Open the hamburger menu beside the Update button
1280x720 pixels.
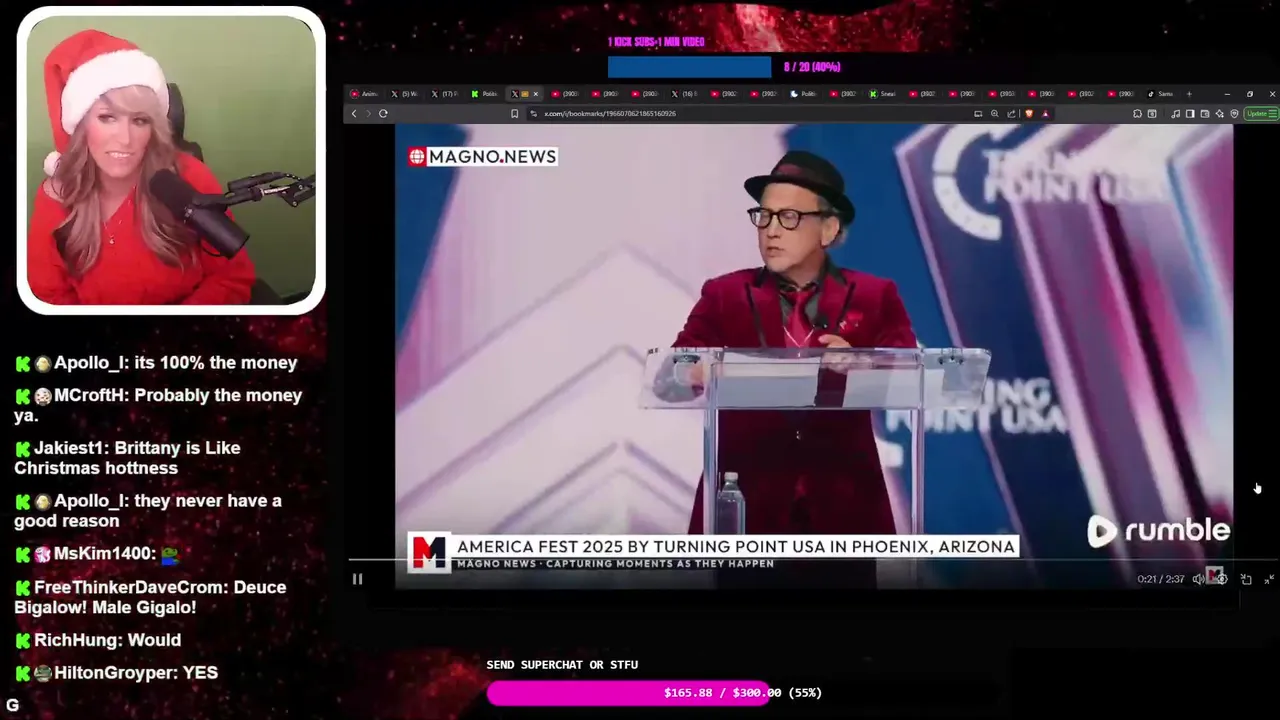(1272, 114)
